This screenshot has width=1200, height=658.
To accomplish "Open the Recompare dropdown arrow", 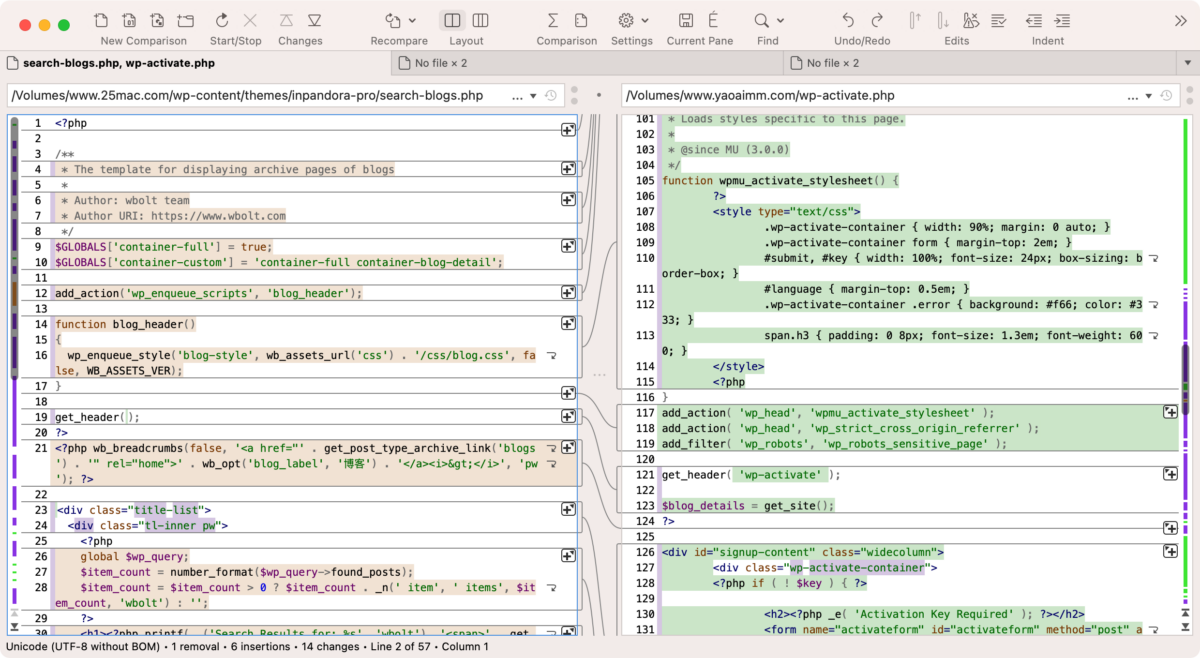I will click(410, 21).
